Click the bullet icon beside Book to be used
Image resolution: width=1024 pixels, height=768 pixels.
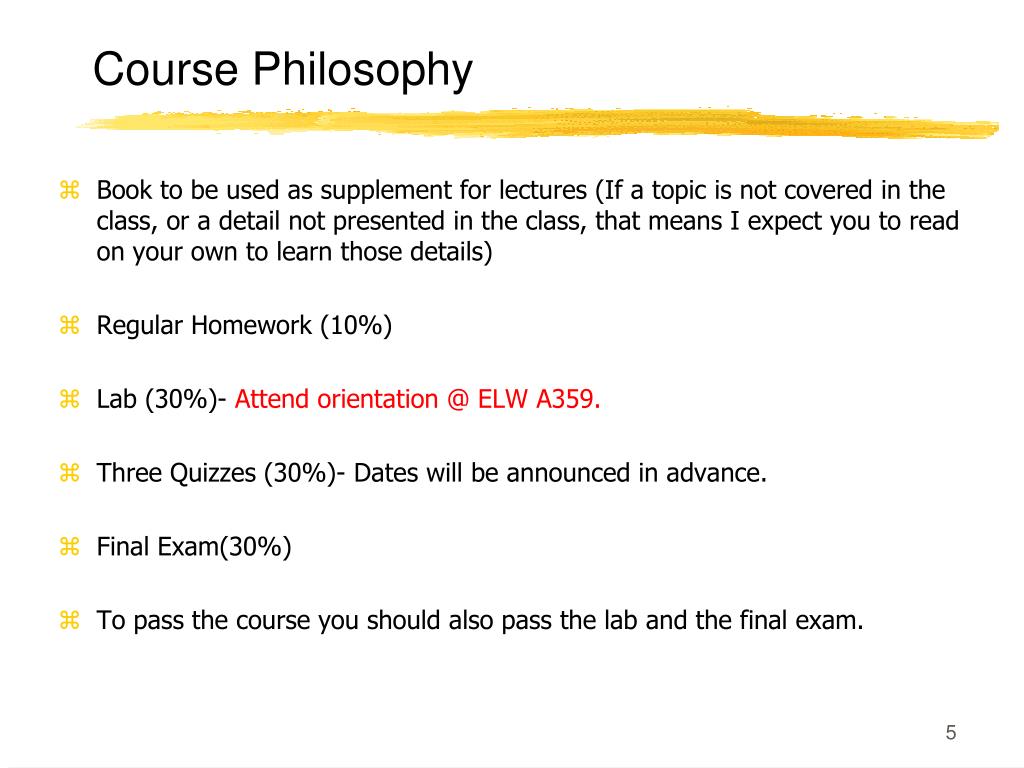(x=69, y=190)
